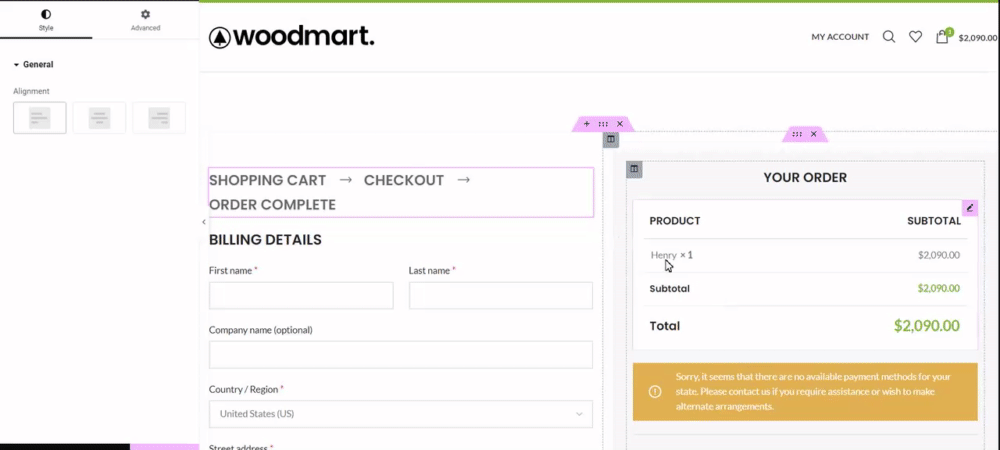Switch to the Style tab
Screen dimensions: 1000x450
click(46, 20)
